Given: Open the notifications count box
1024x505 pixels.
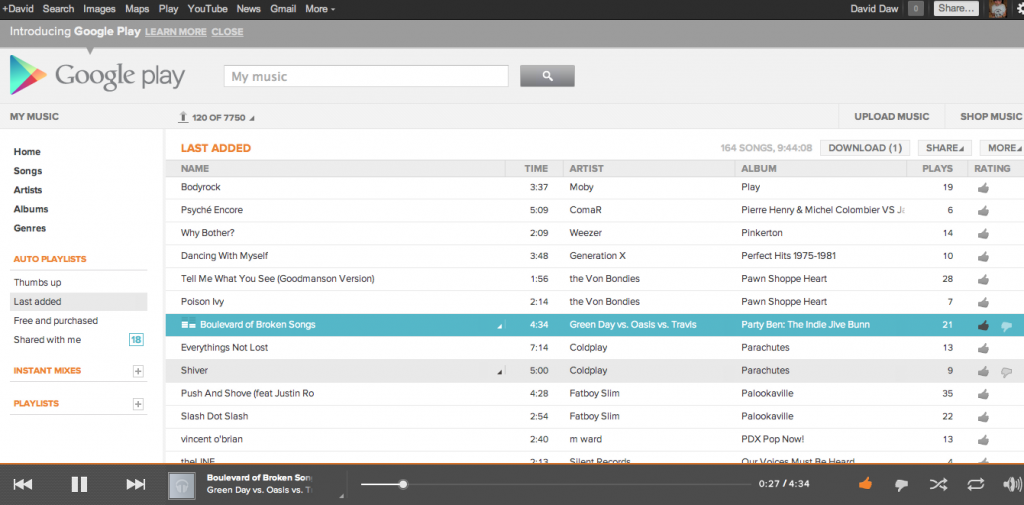Looking at the screenshot, I should [916, 9].
